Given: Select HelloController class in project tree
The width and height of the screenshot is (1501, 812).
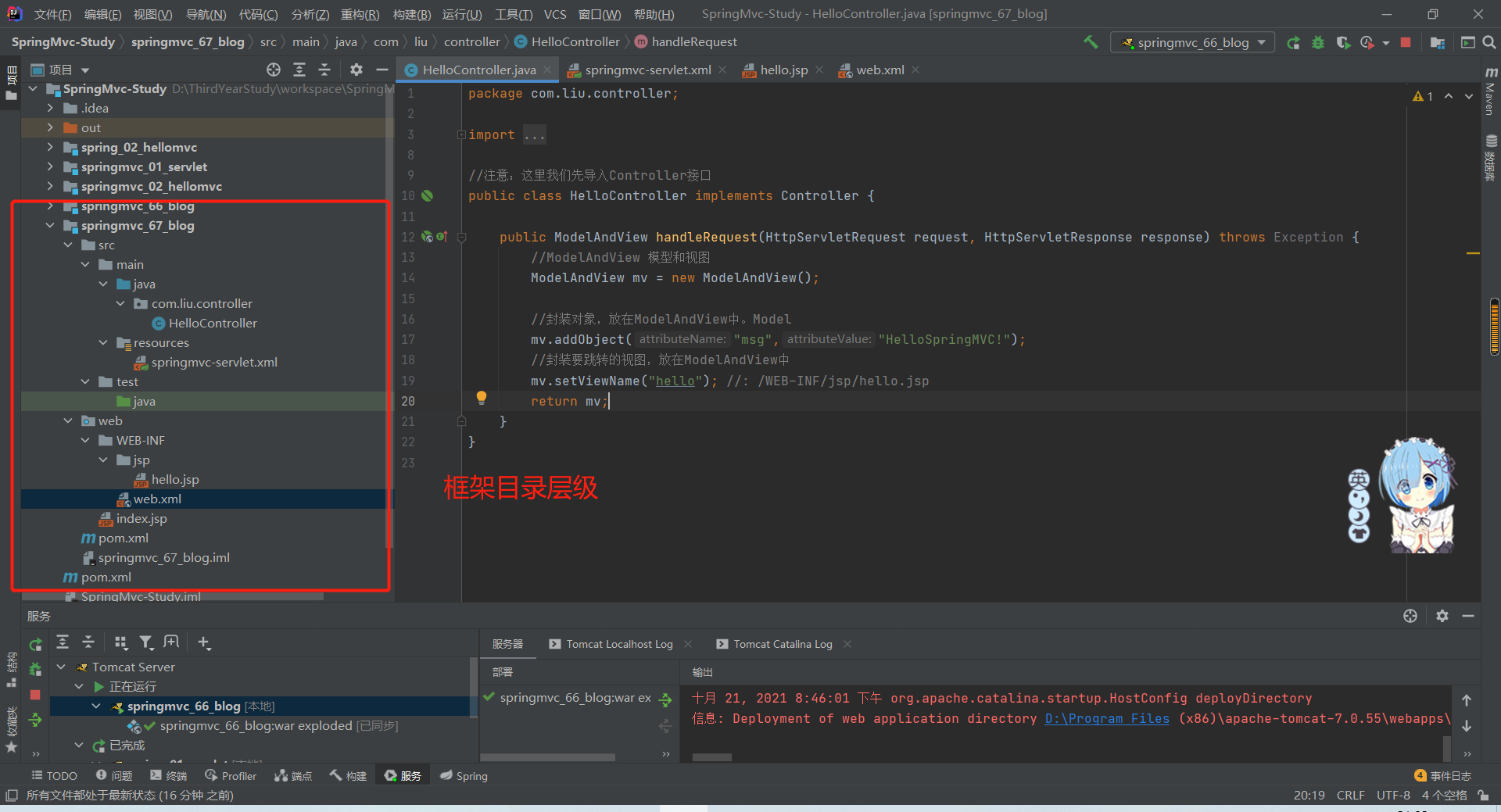Looking at the screenshot, I should 213,323.
